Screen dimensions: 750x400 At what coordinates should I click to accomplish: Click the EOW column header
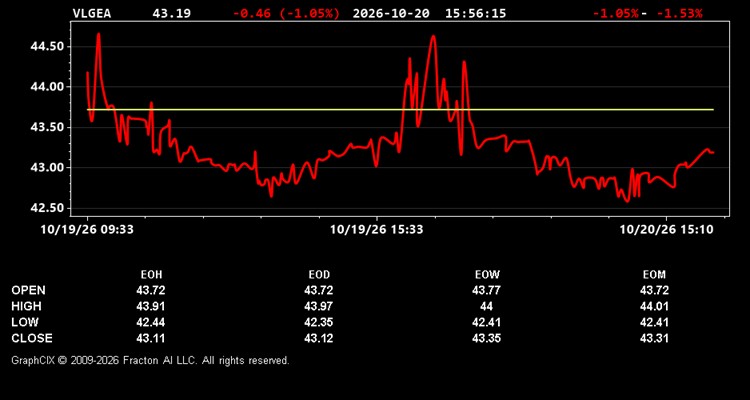pos(487,275)
